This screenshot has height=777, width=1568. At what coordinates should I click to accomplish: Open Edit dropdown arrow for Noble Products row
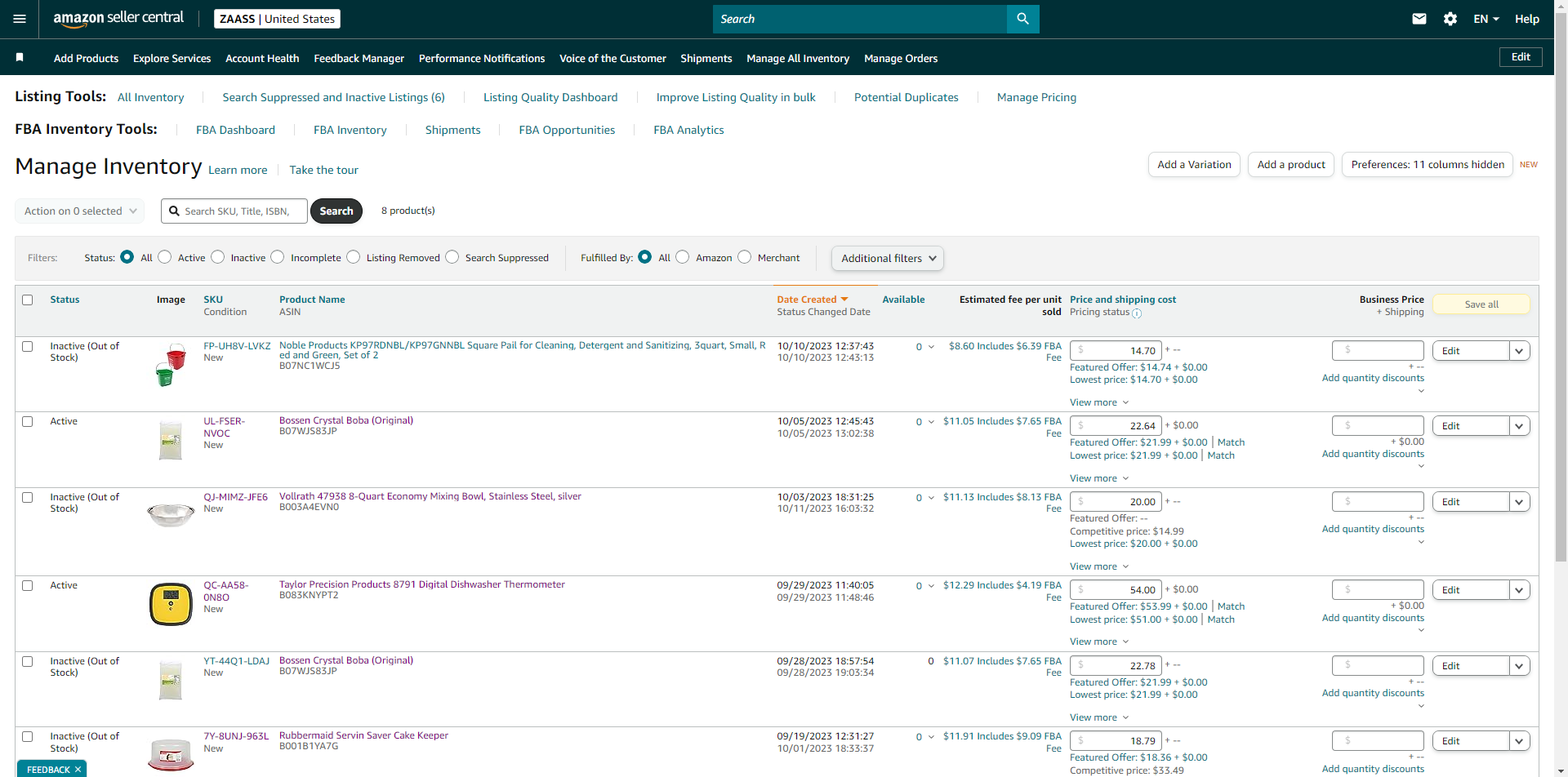[x=1519, y=351]
